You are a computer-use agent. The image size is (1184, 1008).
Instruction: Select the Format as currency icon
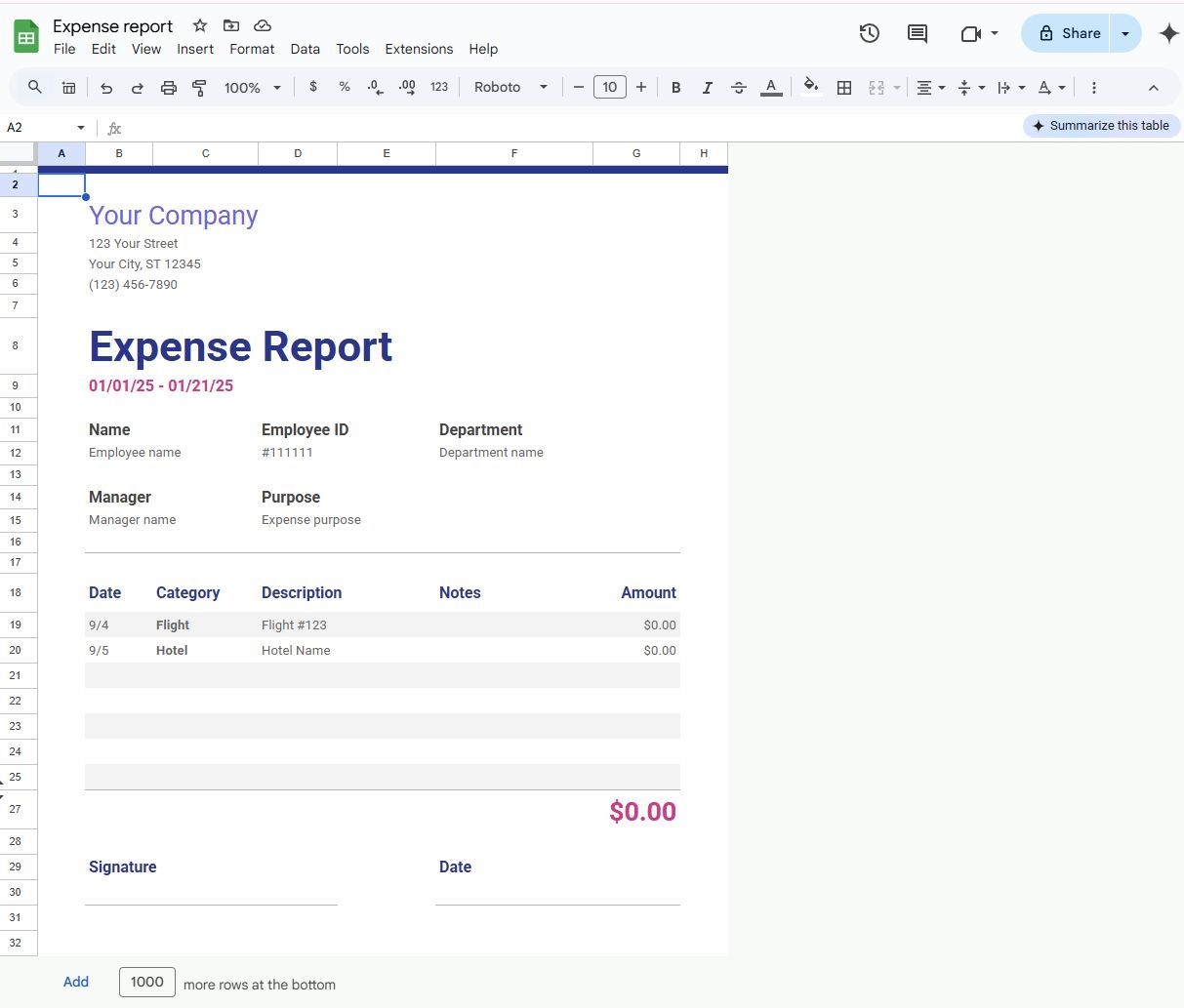[x=313, y=87]
